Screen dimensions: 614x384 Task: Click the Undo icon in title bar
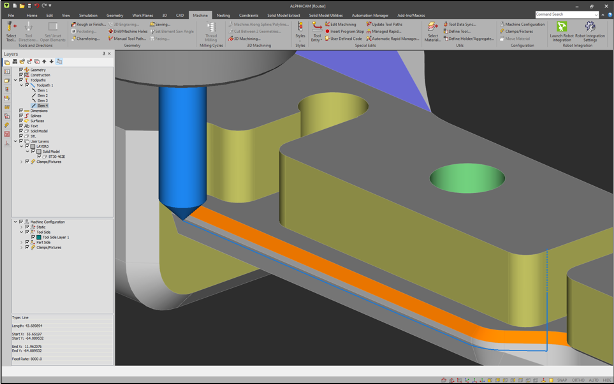pos(37,6)
